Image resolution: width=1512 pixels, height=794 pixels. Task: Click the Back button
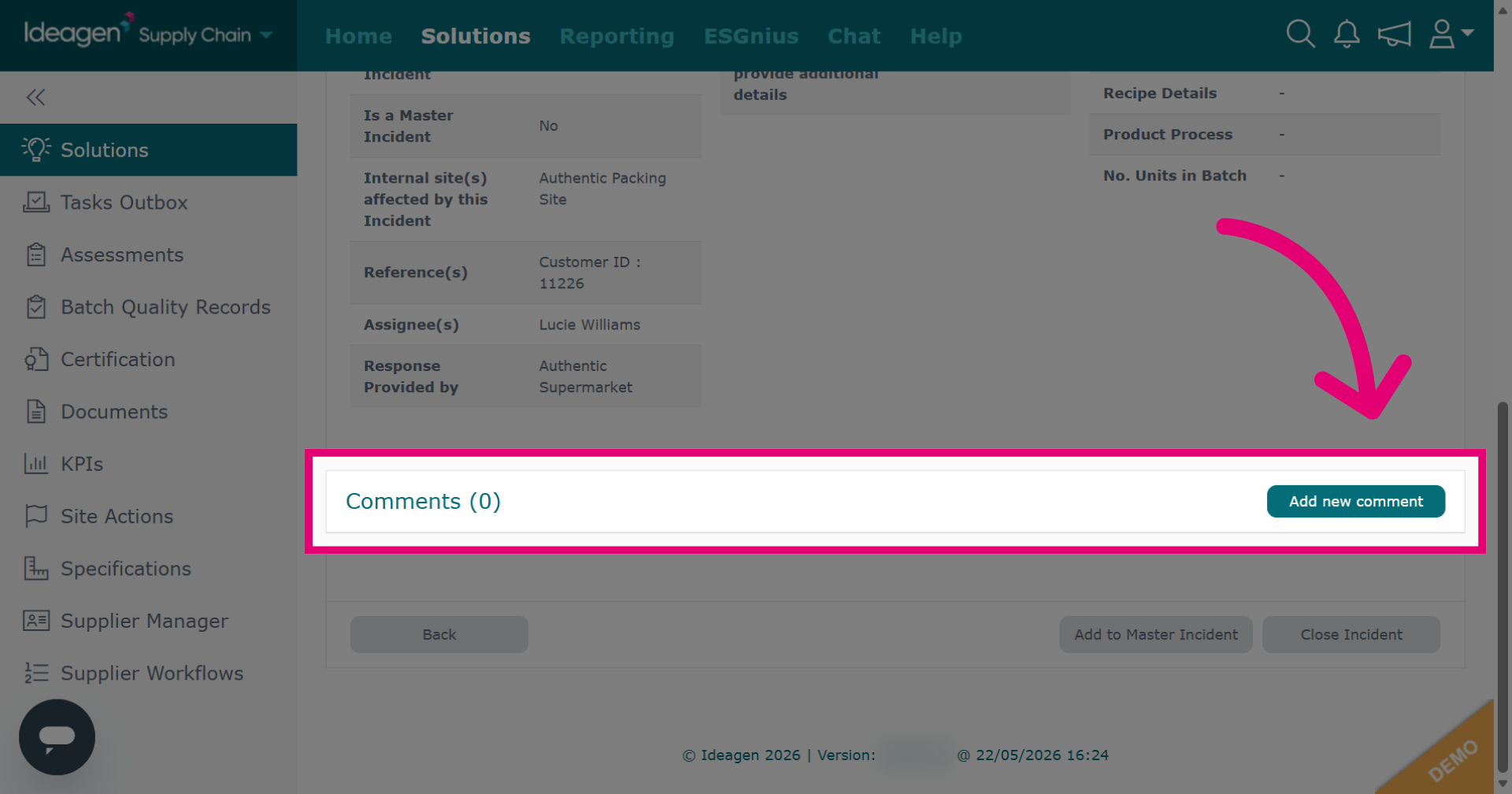point(439,635)
